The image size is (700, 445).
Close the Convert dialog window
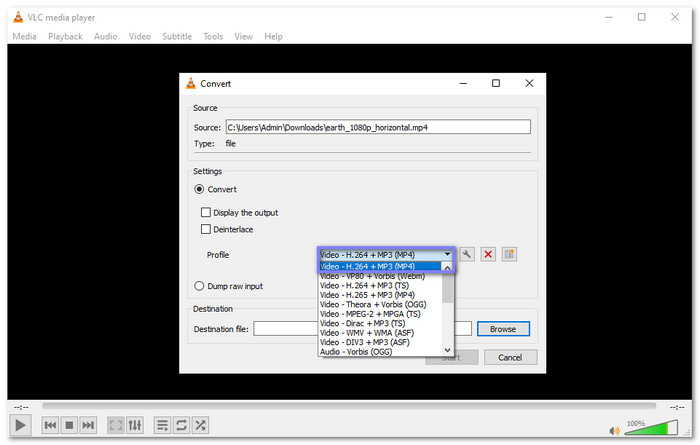coord(529,83)
